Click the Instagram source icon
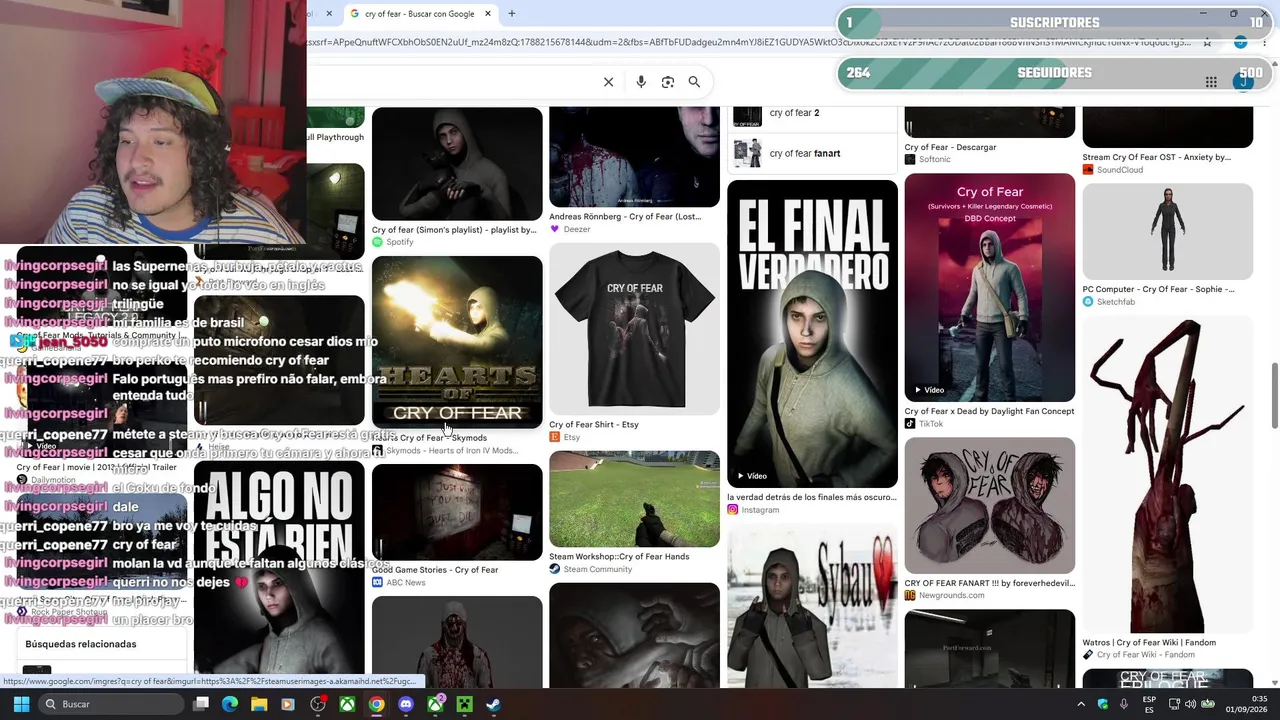This screenshot has width=1280, height=720. [733, 510]
